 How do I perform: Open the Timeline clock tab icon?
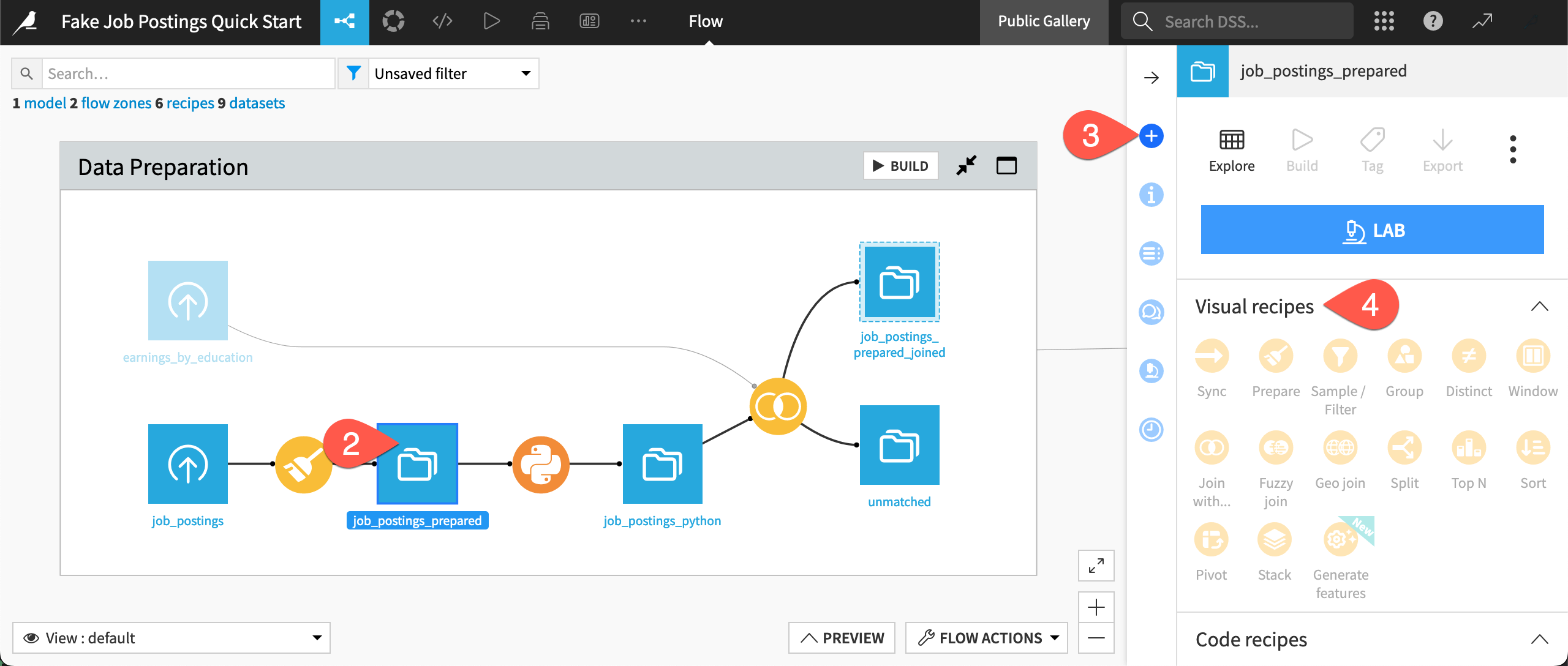(x=1151, y=430)
